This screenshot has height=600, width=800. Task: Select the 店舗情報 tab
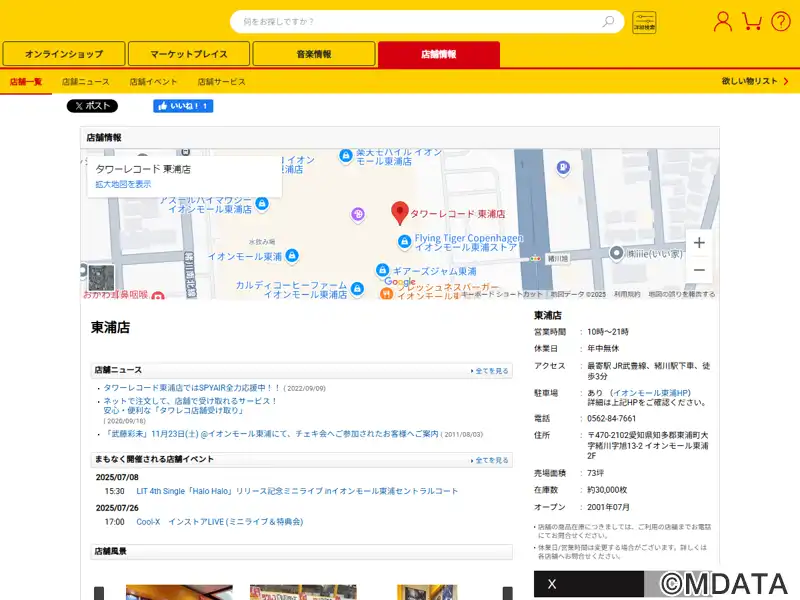(439, 54)
